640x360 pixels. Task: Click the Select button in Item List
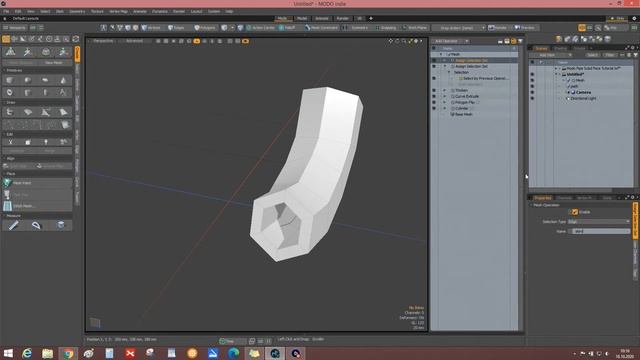click(x=592, y=55)
